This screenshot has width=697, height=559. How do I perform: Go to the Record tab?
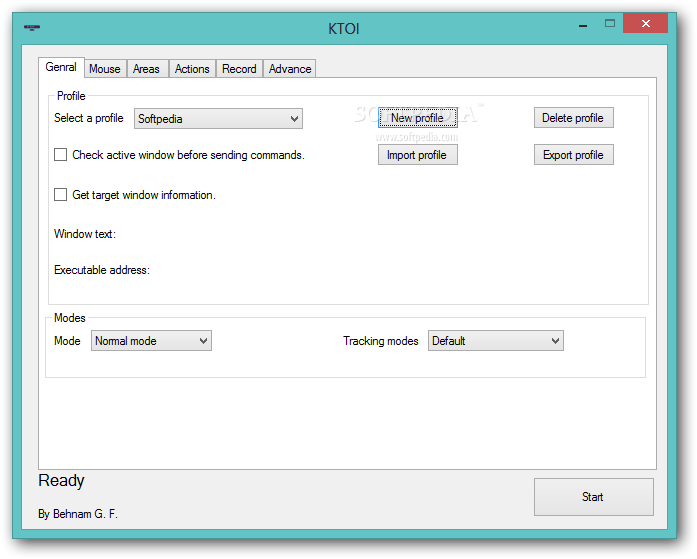coord(239,69)
